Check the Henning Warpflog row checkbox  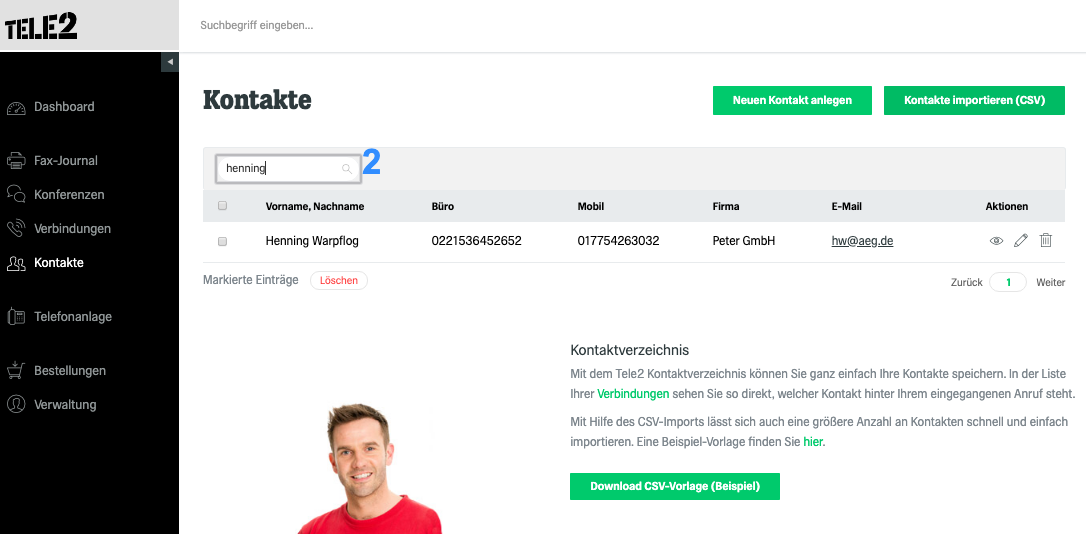point(222,242)
